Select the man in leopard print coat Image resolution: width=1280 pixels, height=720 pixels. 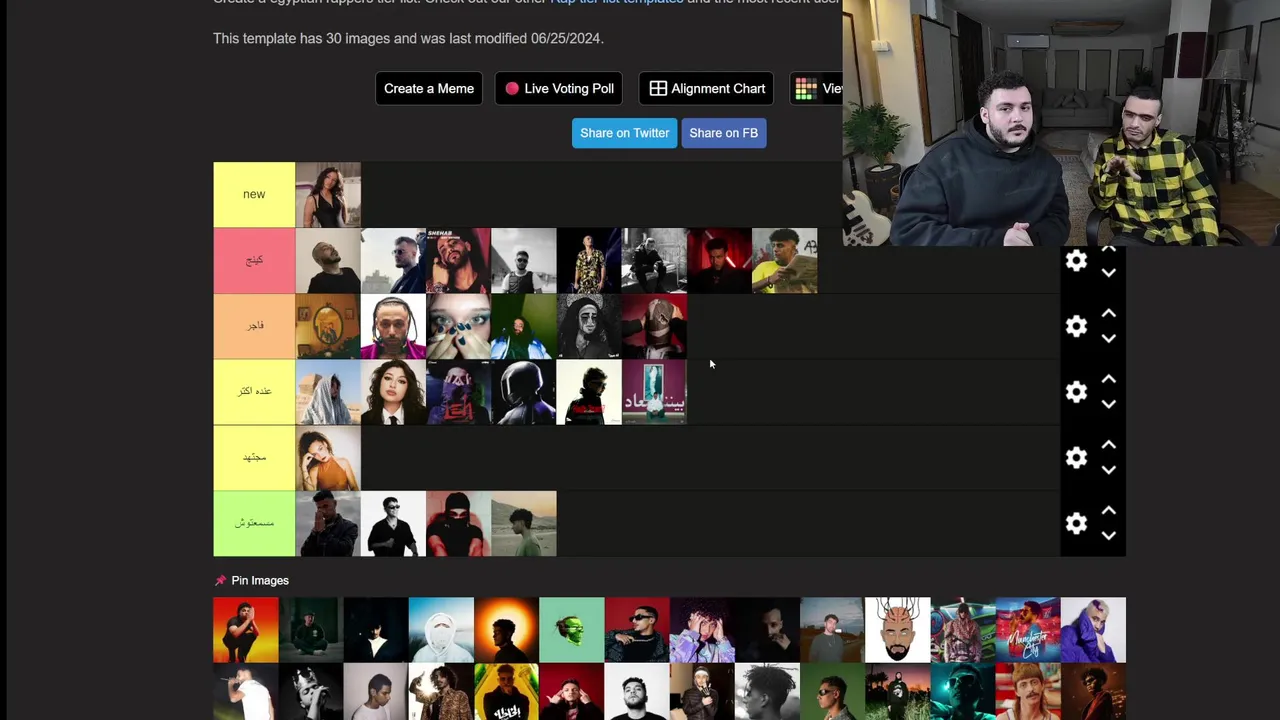coord(441,692)
